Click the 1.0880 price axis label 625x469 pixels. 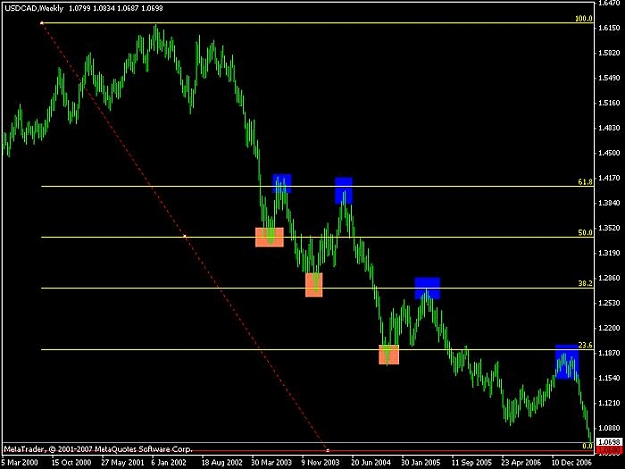coord(609,428)
